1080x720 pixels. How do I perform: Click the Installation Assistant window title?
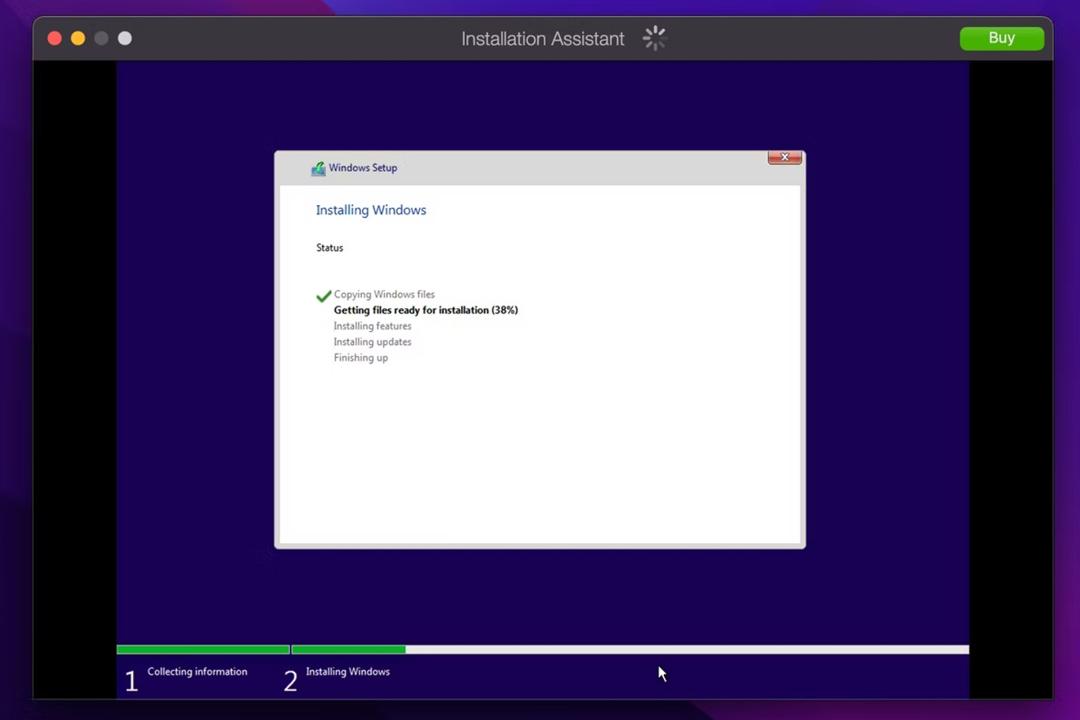tap(543, 39)
